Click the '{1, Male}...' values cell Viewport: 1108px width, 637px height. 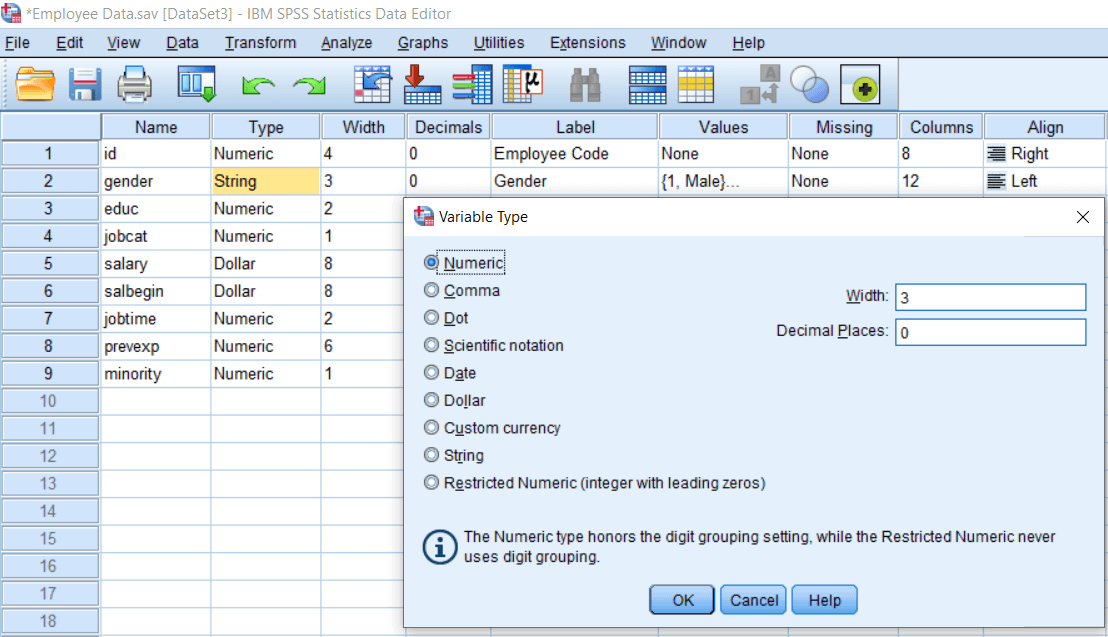coord(723,181)
